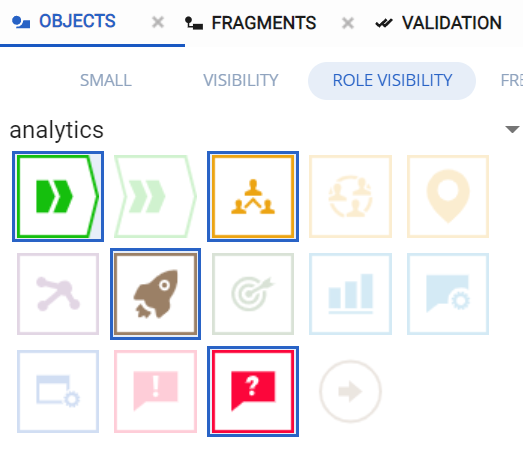Image resolution: width=523 pixels, height=457 pixels.
Task: Select the faded purple connection nodes object
Action: pos(58,294)
